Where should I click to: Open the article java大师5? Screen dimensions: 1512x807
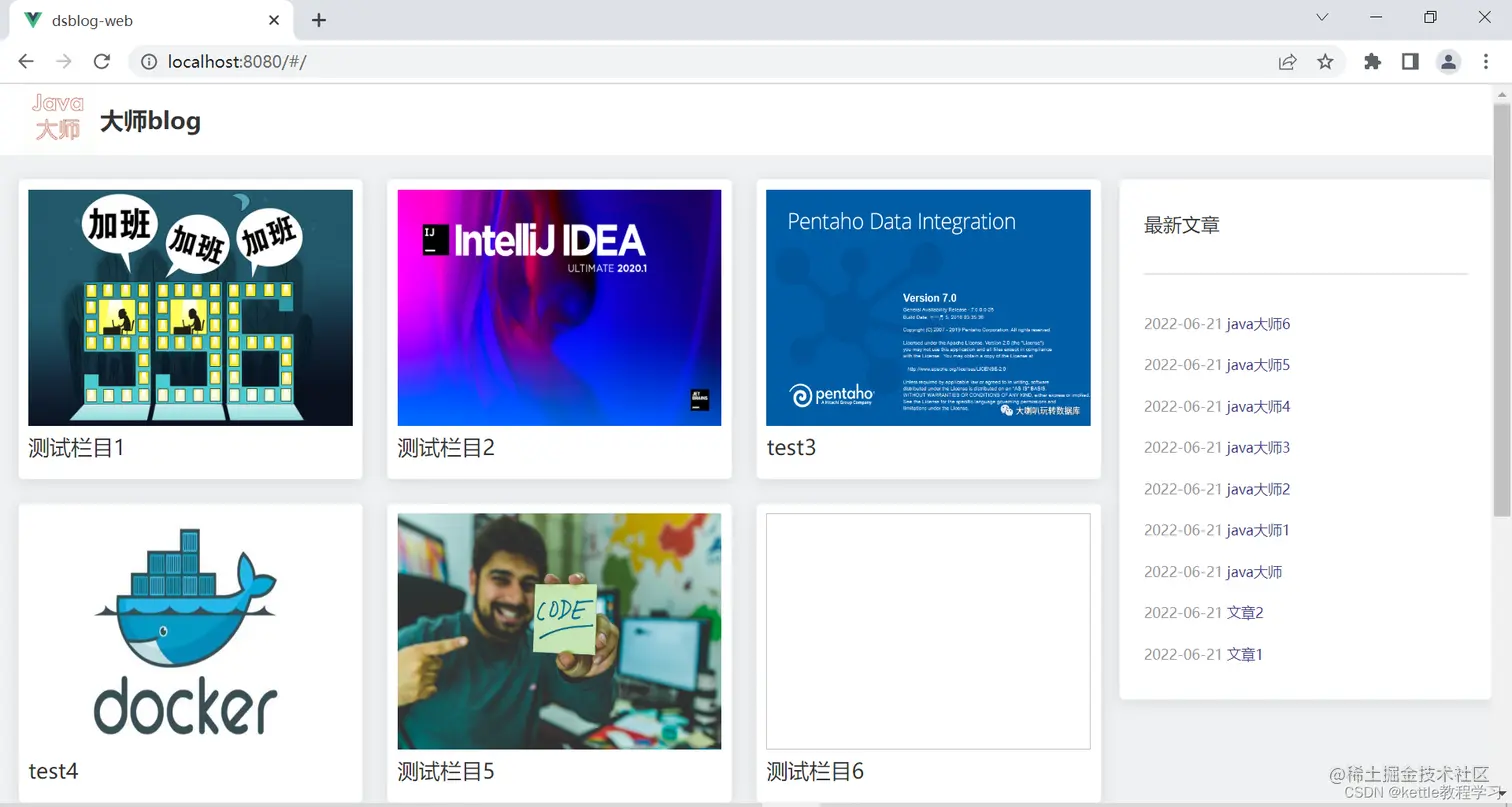click(1258, 365)
